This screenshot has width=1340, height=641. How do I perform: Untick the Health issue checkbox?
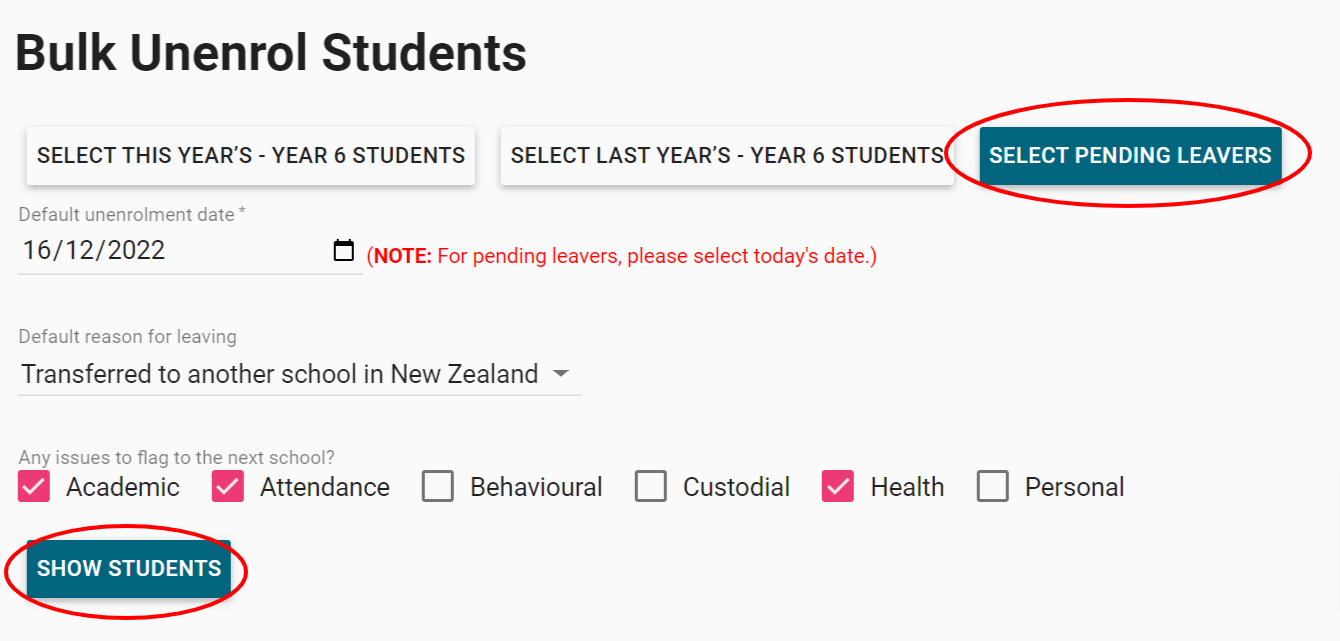[838, 487]
